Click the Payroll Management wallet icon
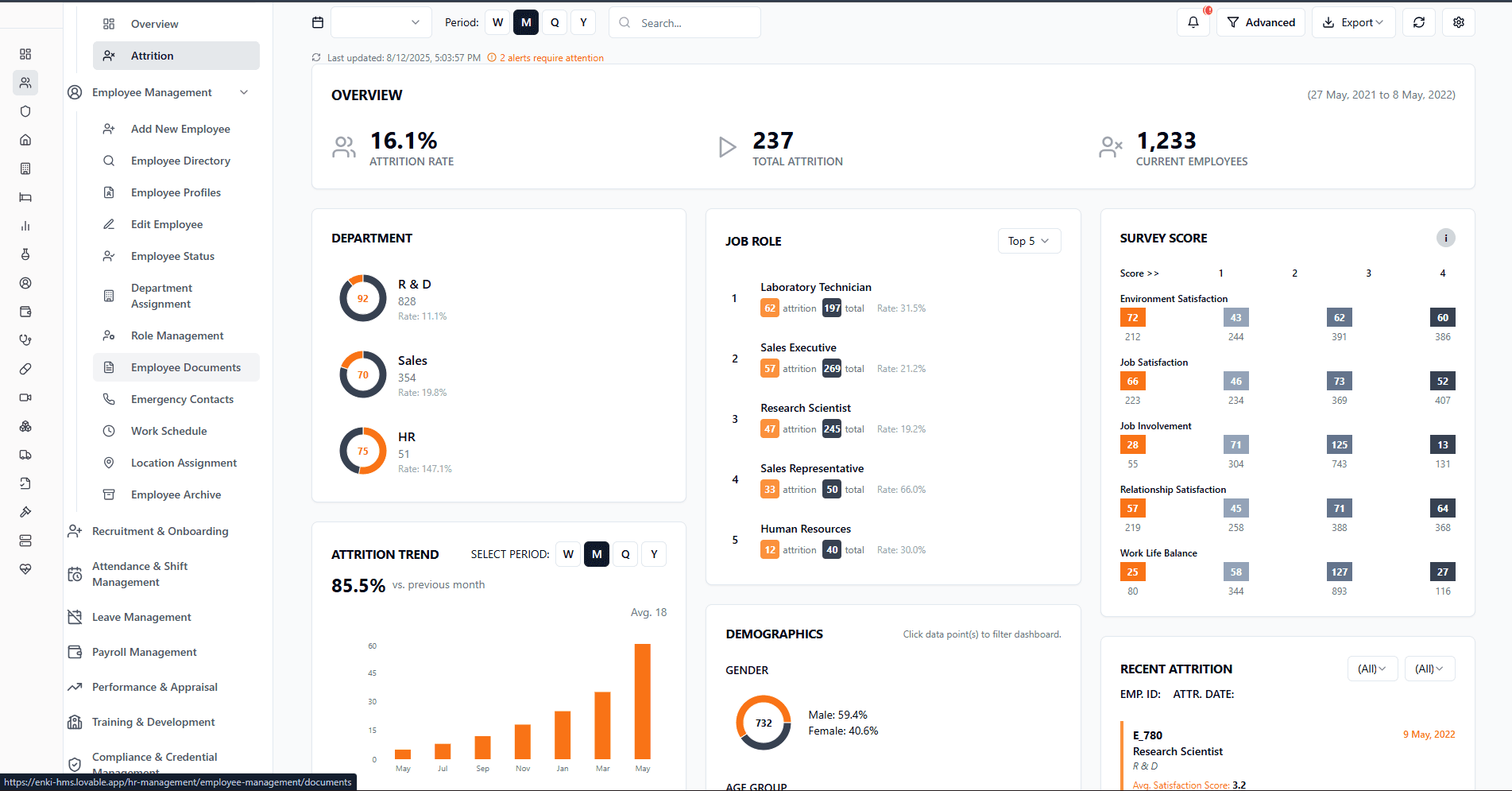Image resolution: width=1512 pixels, height=791 pixels. pyautogui.click(x=75, y=652)
